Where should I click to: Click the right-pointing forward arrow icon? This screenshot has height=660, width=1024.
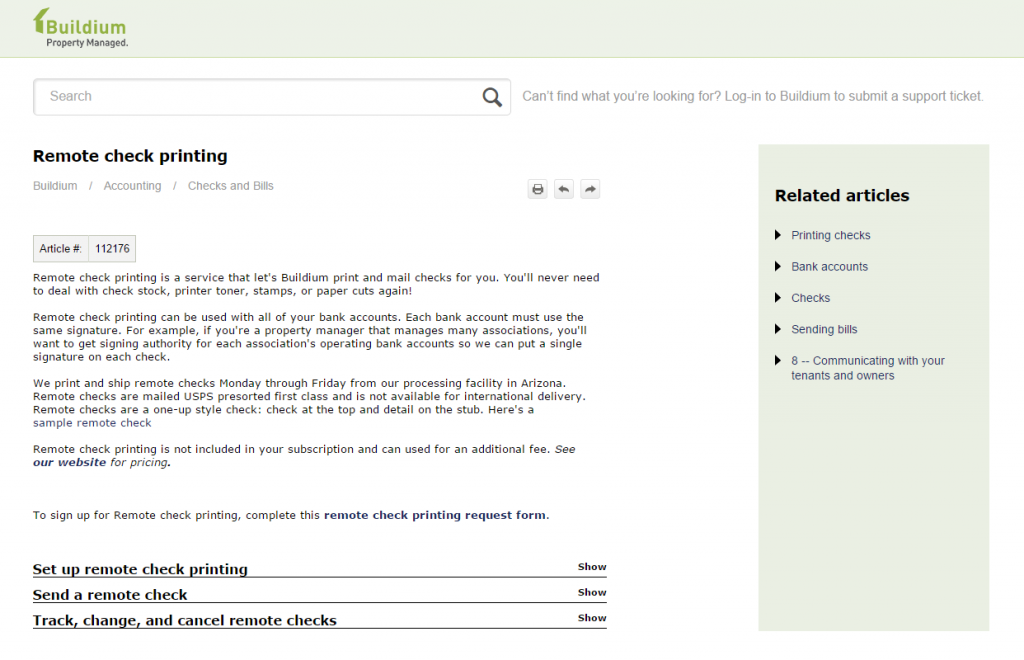[590, 189]
